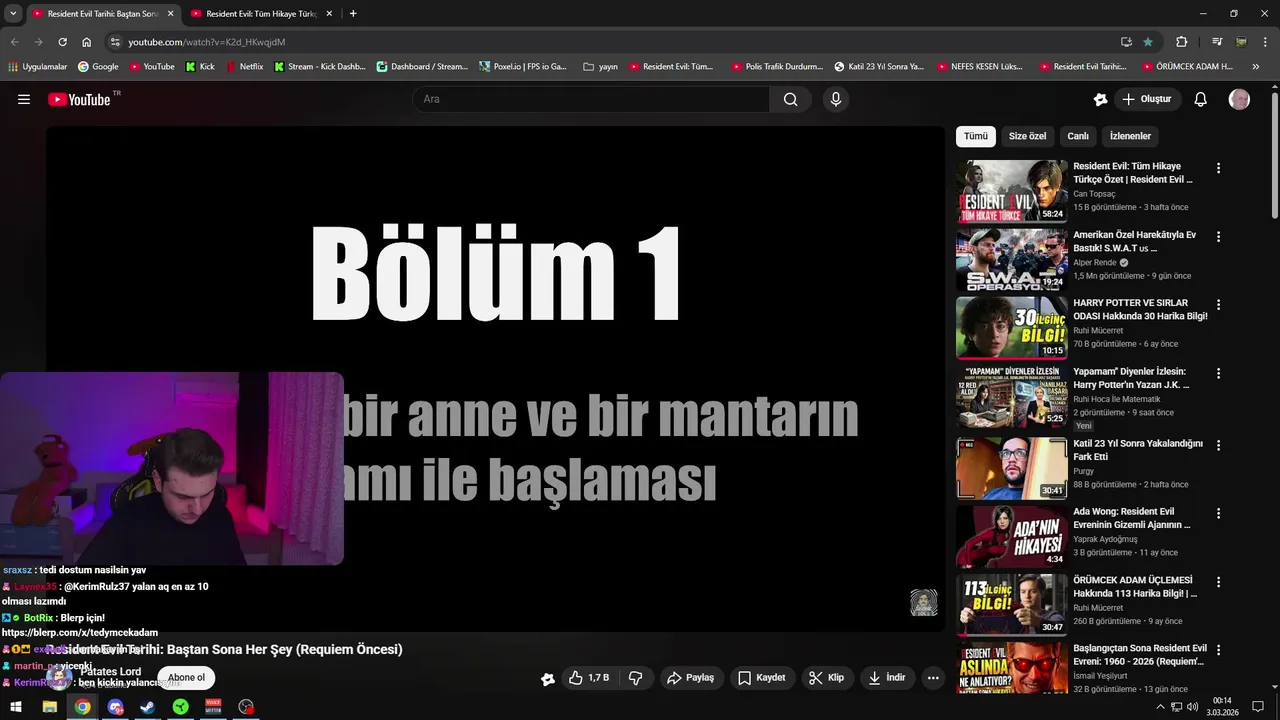Show more bookmarks chevron
The width and height of the screenshot is (1280, 720).
(x=1256, y=67)
